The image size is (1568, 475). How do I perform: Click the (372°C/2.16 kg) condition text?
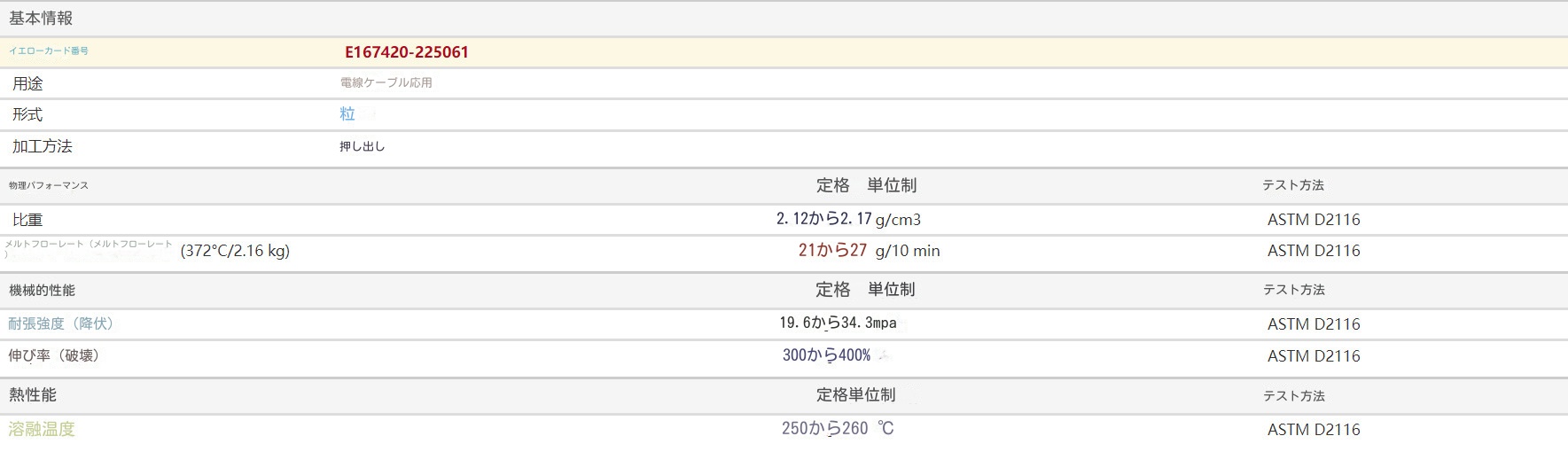click(235, 251)
